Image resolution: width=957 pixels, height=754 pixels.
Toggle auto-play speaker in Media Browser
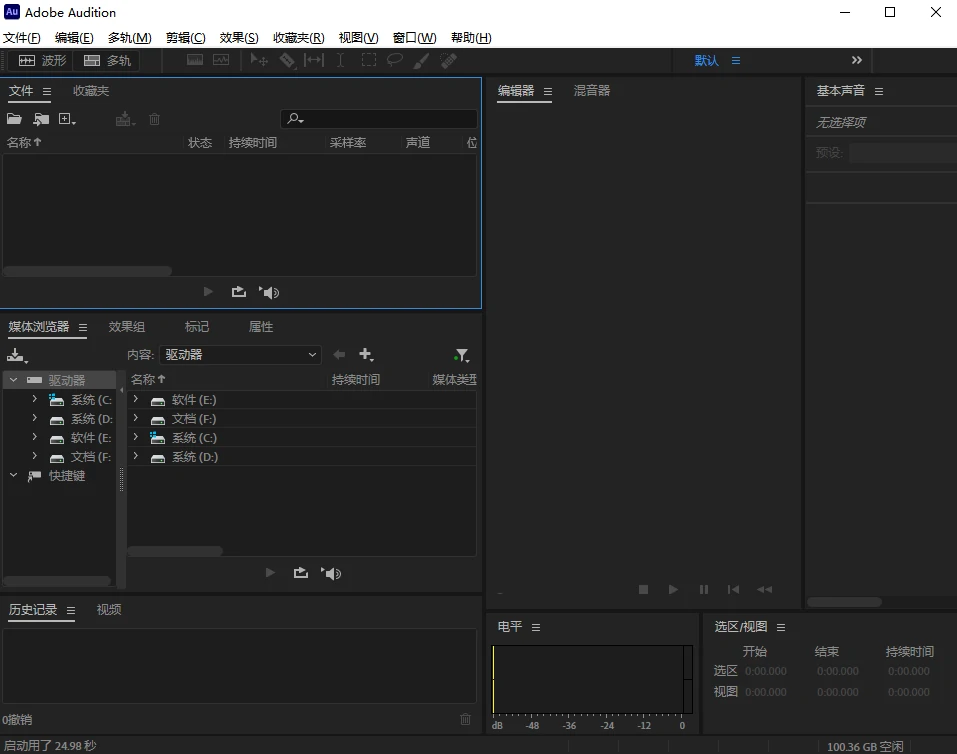[x=331, y=573]
